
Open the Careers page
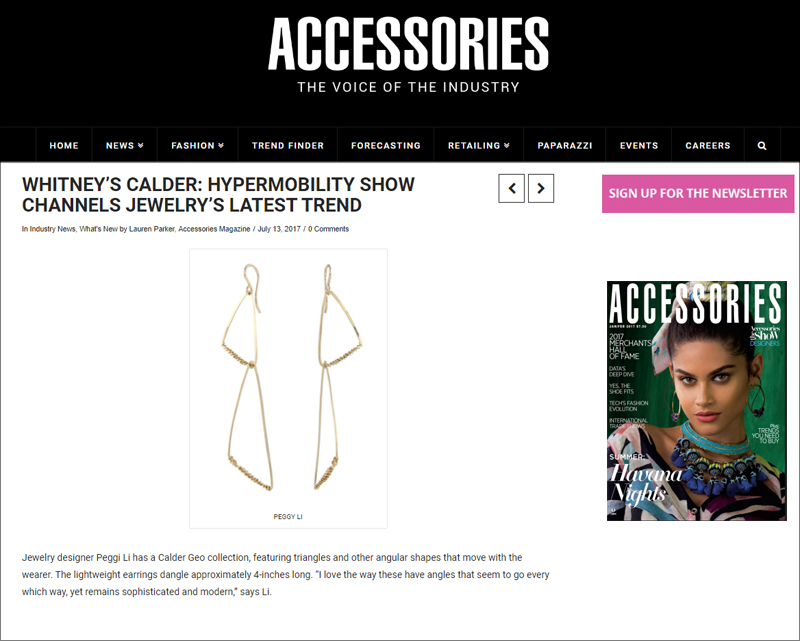[708, 145]
